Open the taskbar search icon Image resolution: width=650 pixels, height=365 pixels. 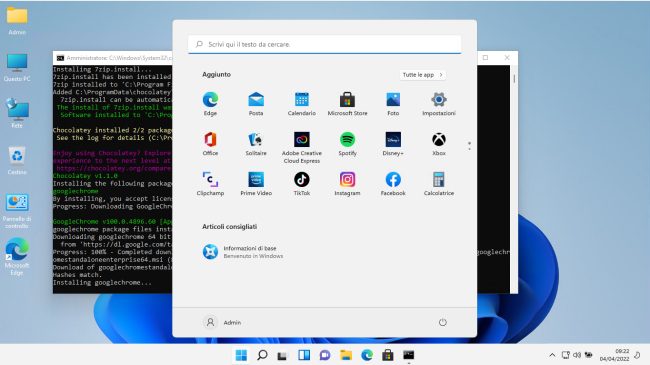click(x=262, y=355)
